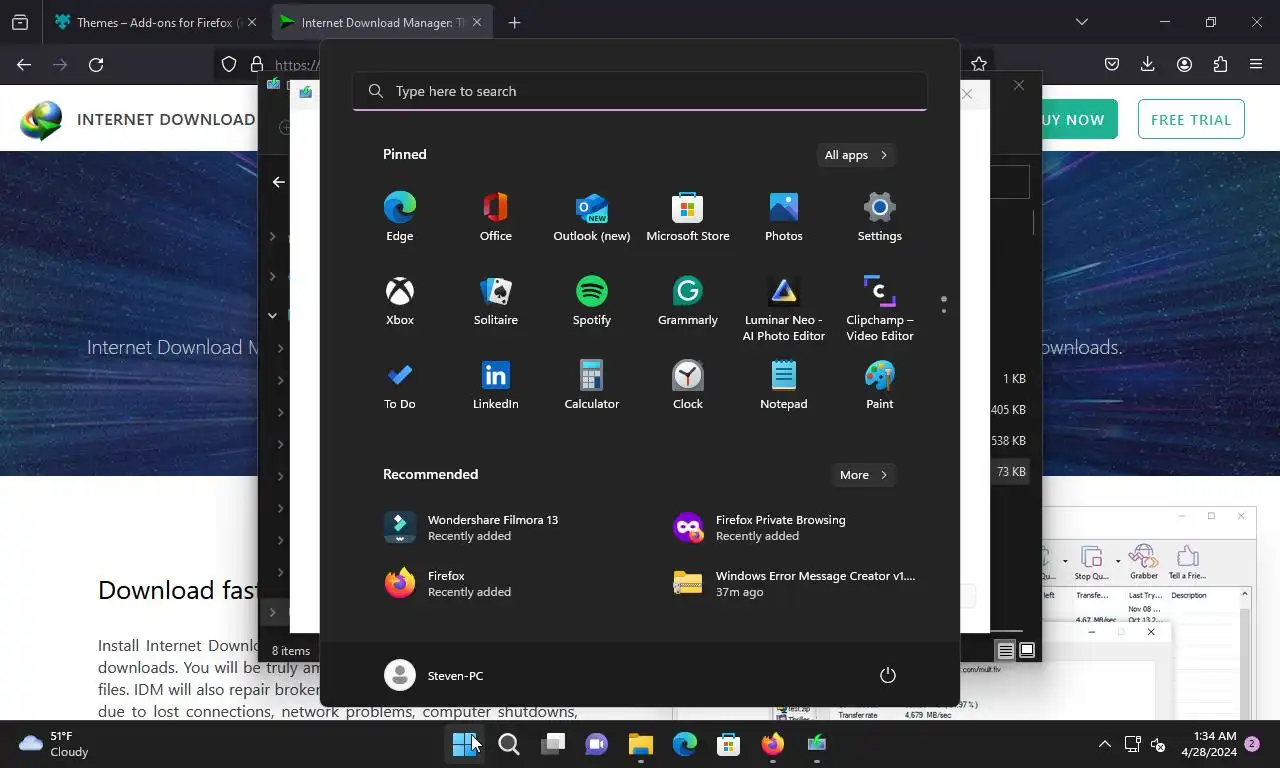Open Outlook (new) in Start menu
The width and height of the screenshot is (1280, 768).
592,217
